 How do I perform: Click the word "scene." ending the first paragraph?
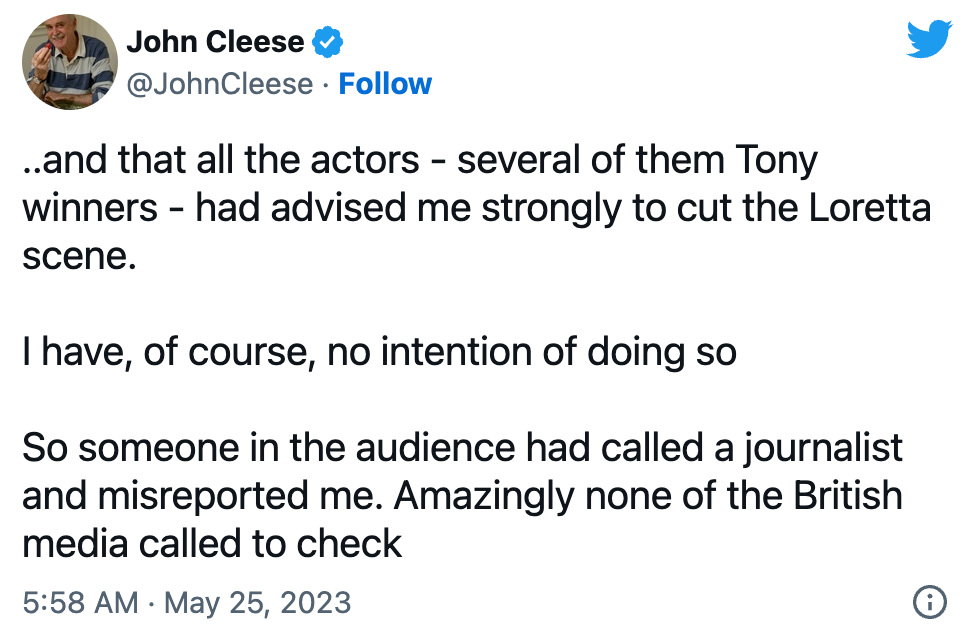(79, 256)
